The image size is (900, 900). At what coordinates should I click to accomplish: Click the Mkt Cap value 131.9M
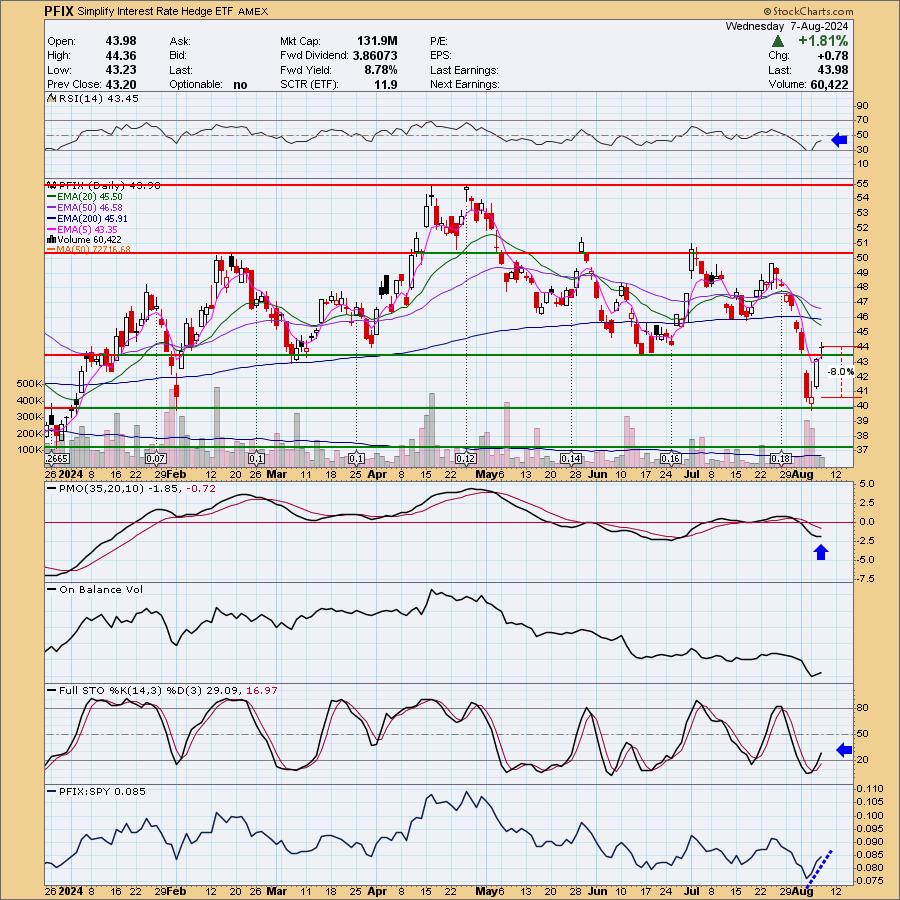click(x=377, y=41)
